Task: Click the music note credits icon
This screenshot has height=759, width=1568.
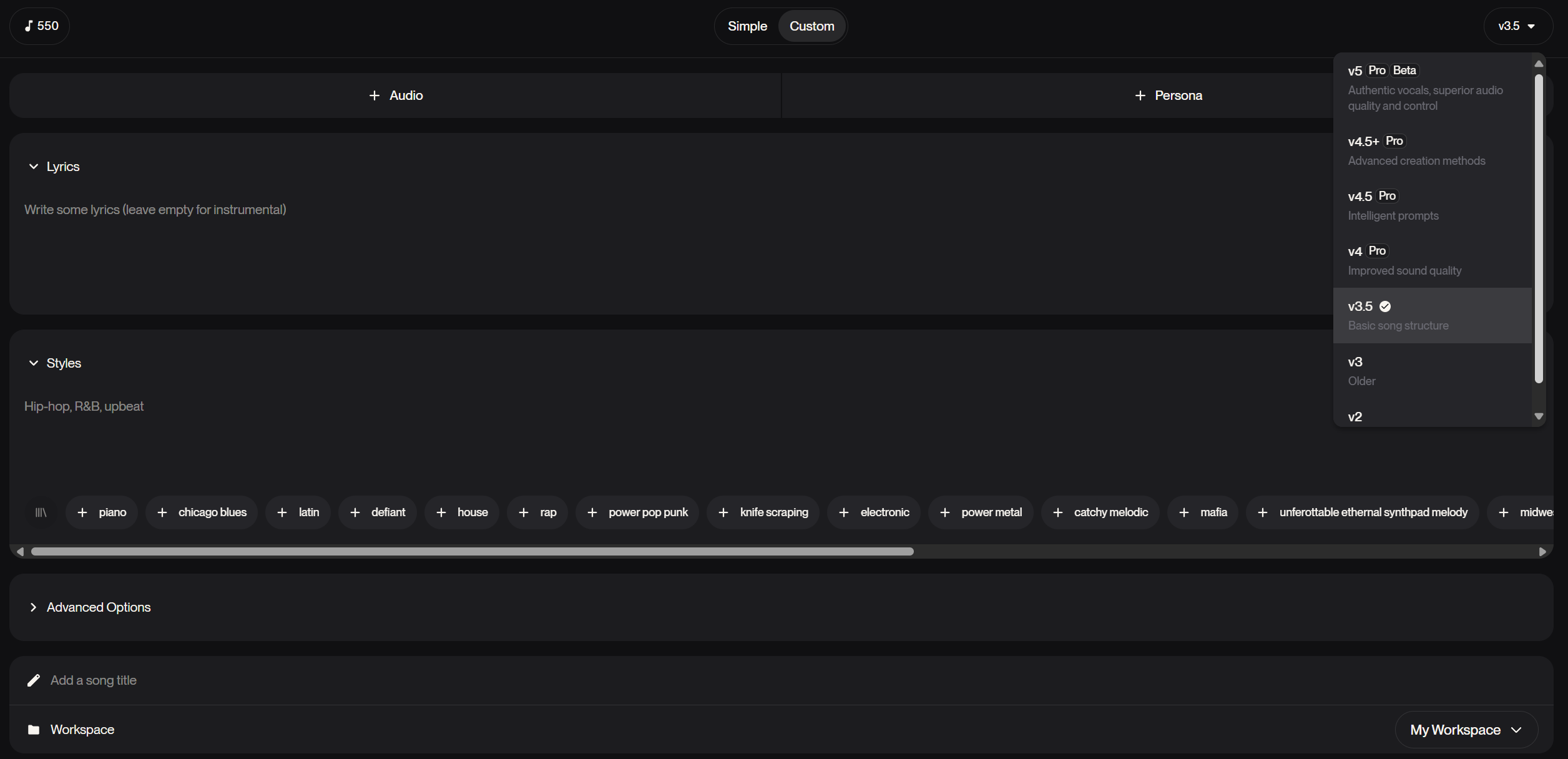Action: pos(29,26)
